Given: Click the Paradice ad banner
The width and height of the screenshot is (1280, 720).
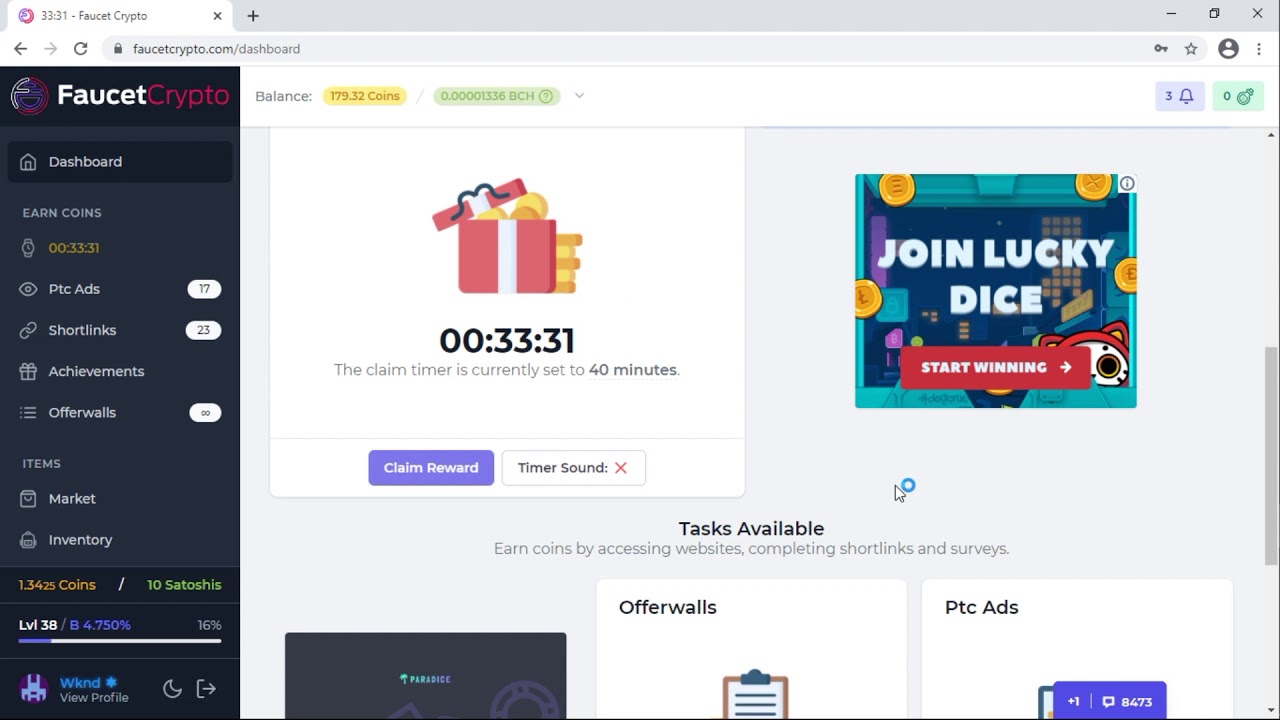Looking at the screenshot, I should tap(425, 676).
